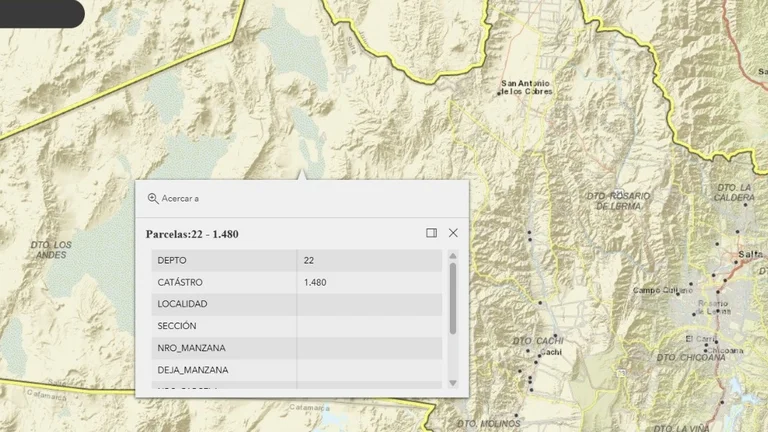Click the NRO_MANZANA attribute row

pos(297,348)
